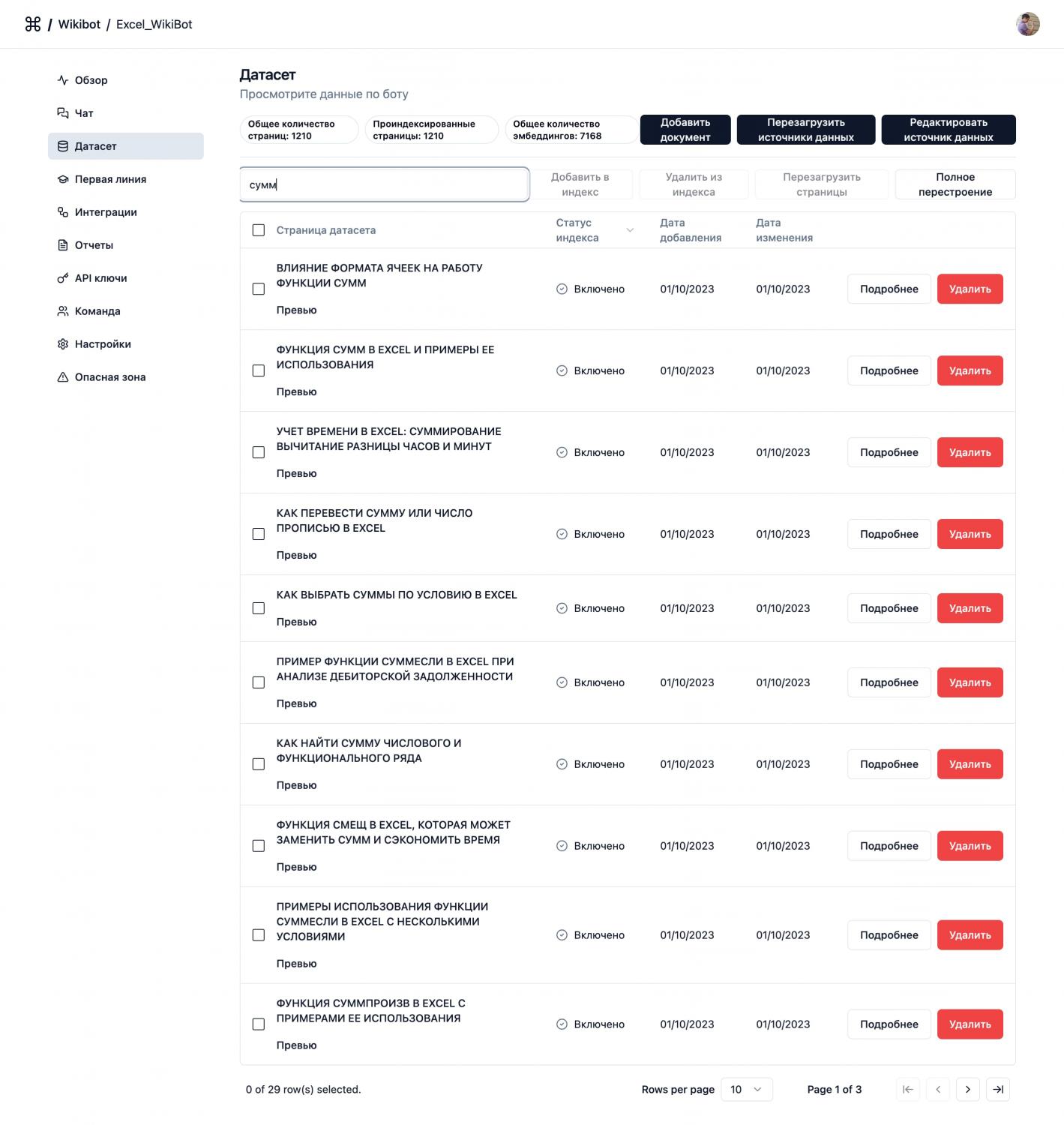Jump to last page with arrow icon

click(x=998, y=1089)
